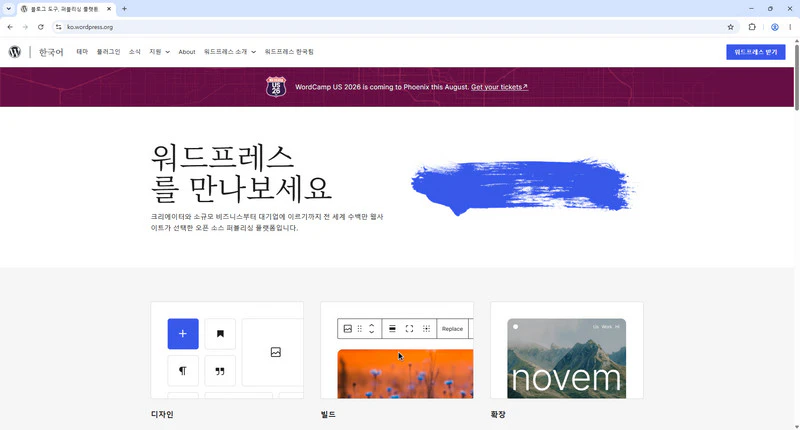Click the 워드프레스 받기 button
The width and height of the screenshot is (800, 430).
click(x=756, y=52)
